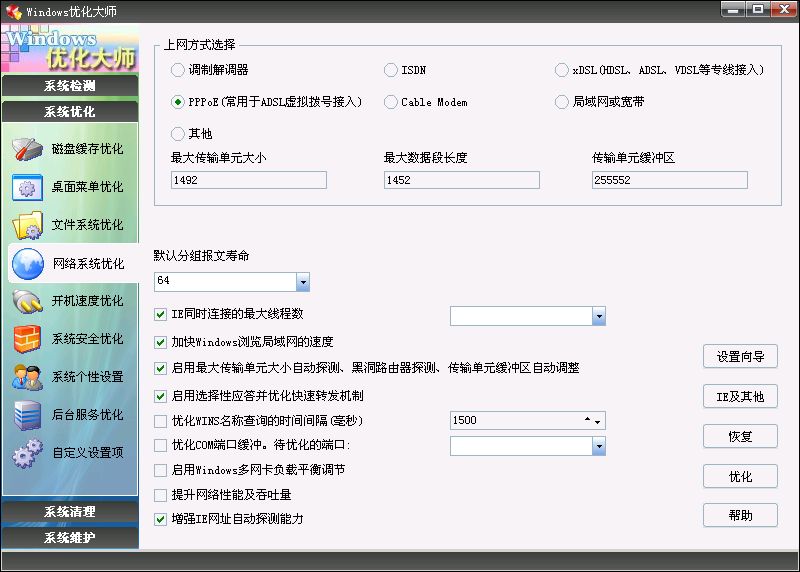Switch to the 系统维护 section

tap(70, 538)
